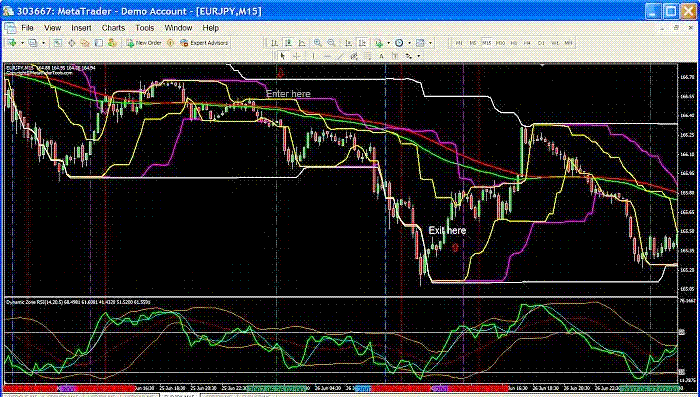Show the Terminal panel
The image size is (700, 397).
[x=98, y=43]
